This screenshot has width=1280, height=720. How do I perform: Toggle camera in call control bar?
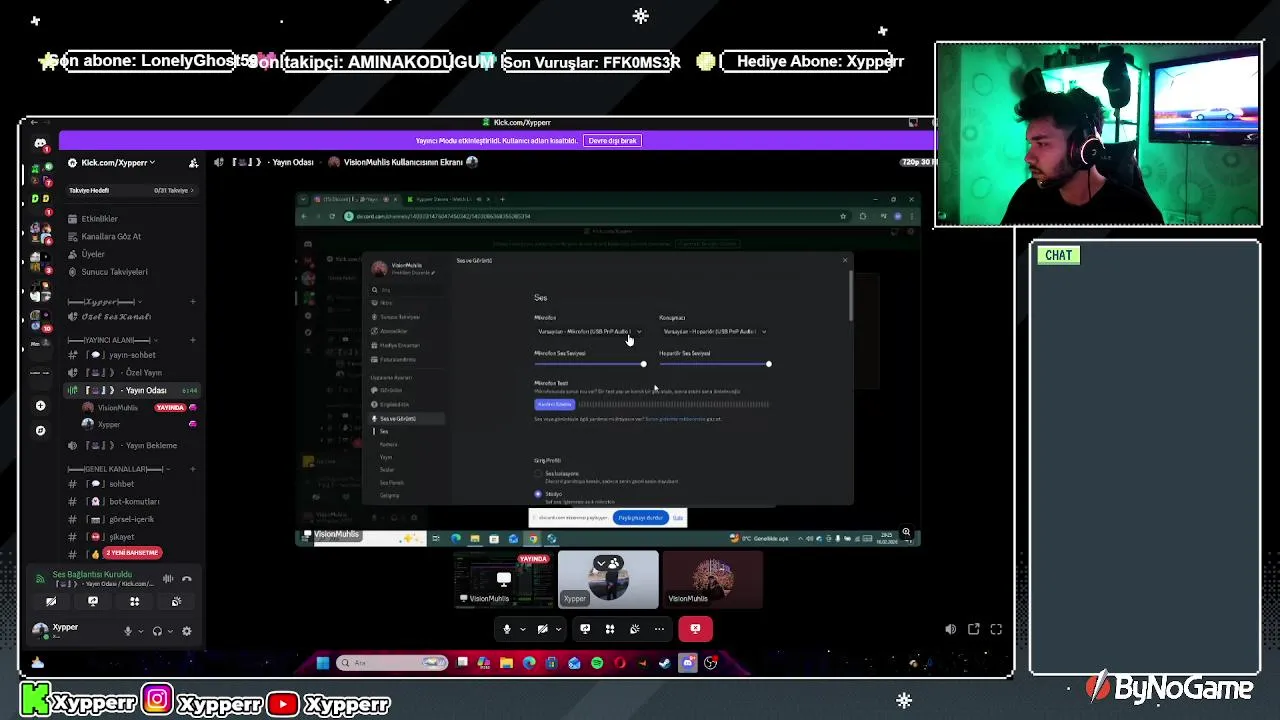click(x=542, y=629)
